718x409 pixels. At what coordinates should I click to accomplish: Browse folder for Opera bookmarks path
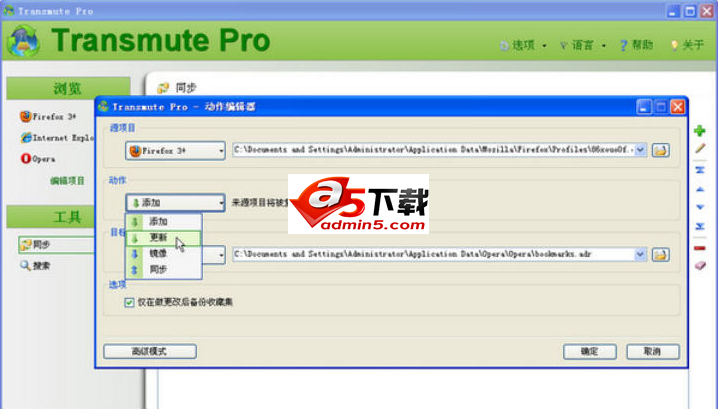[x=660, y=255]
